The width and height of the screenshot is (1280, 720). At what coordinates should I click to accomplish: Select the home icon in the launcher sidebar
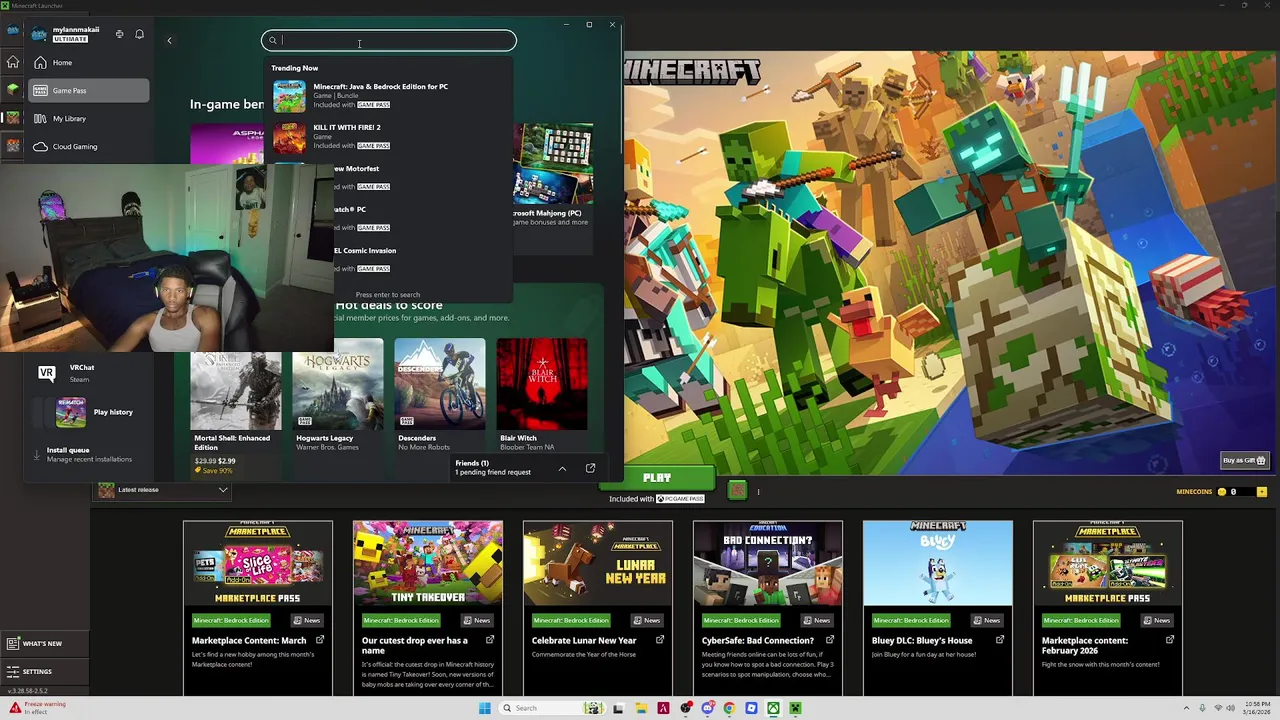[x=13, y=62]
